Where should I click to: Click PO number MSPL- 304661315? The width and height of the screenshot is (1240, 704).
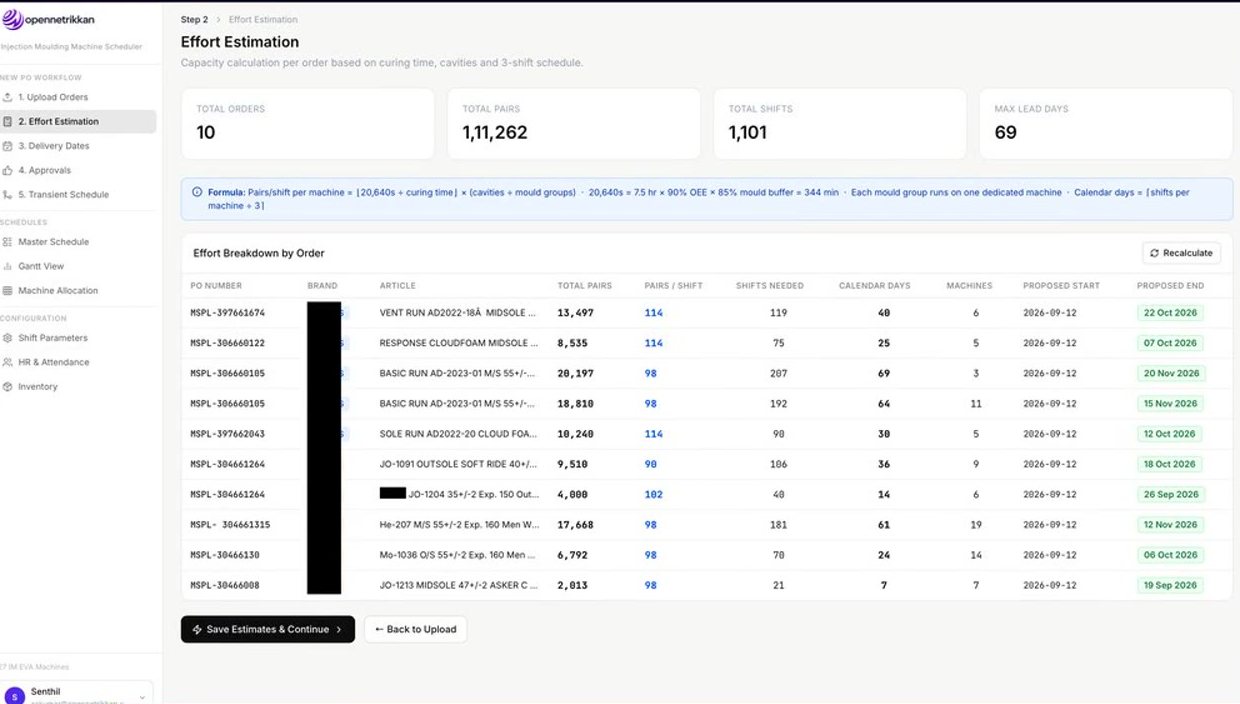pos(231,525)
